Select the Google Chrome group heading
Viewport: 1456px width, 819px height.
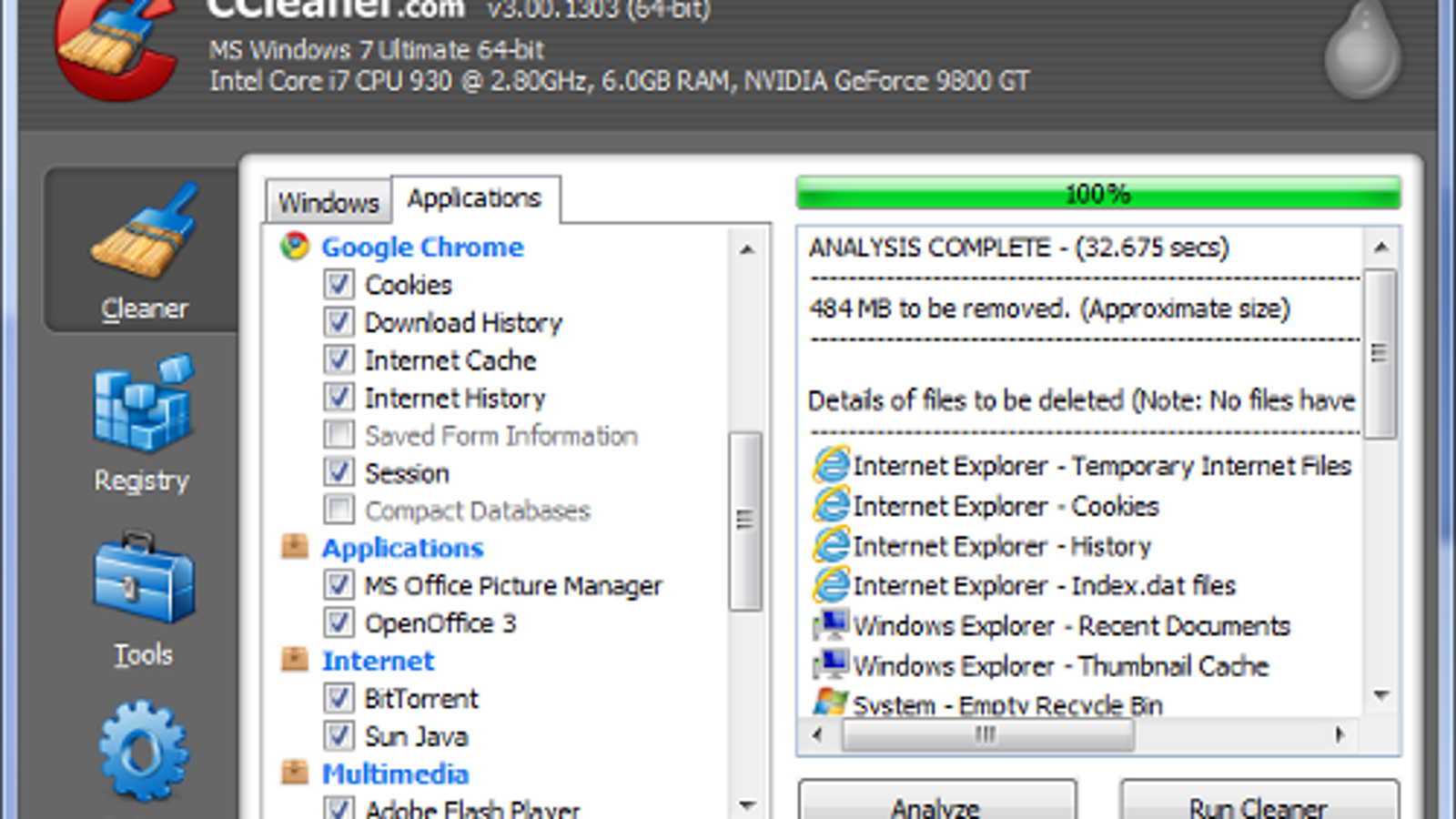[422, 247]
